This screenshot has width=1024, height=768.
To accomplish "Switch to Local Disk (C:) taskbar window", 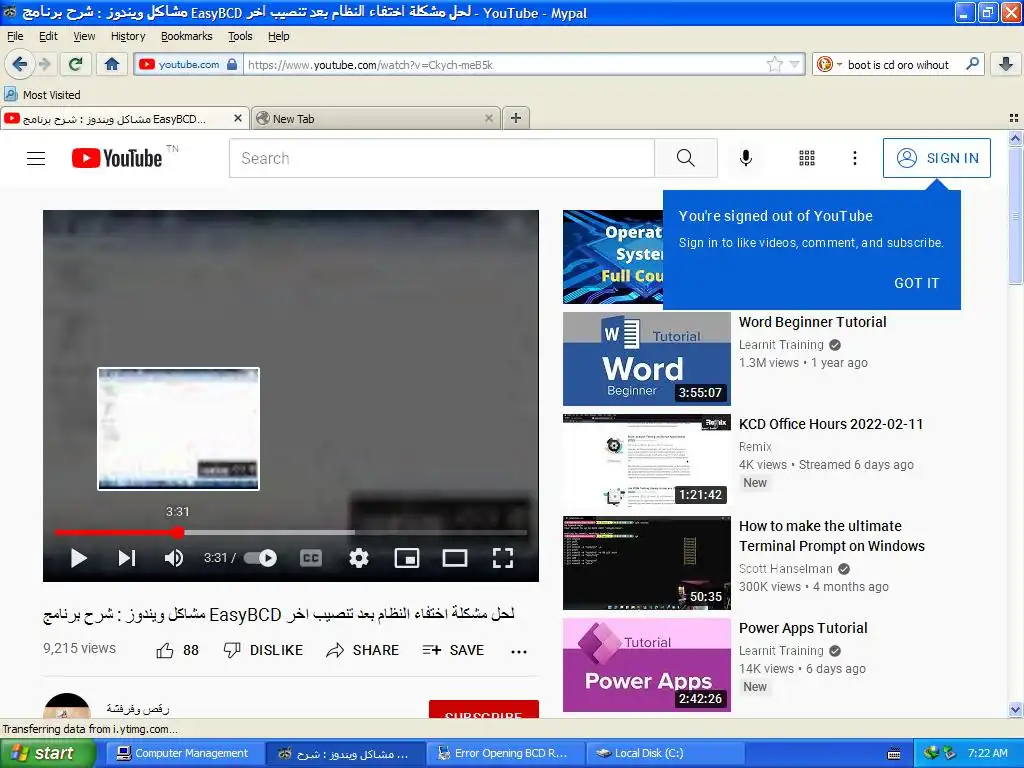I will [x=664, y=754].
